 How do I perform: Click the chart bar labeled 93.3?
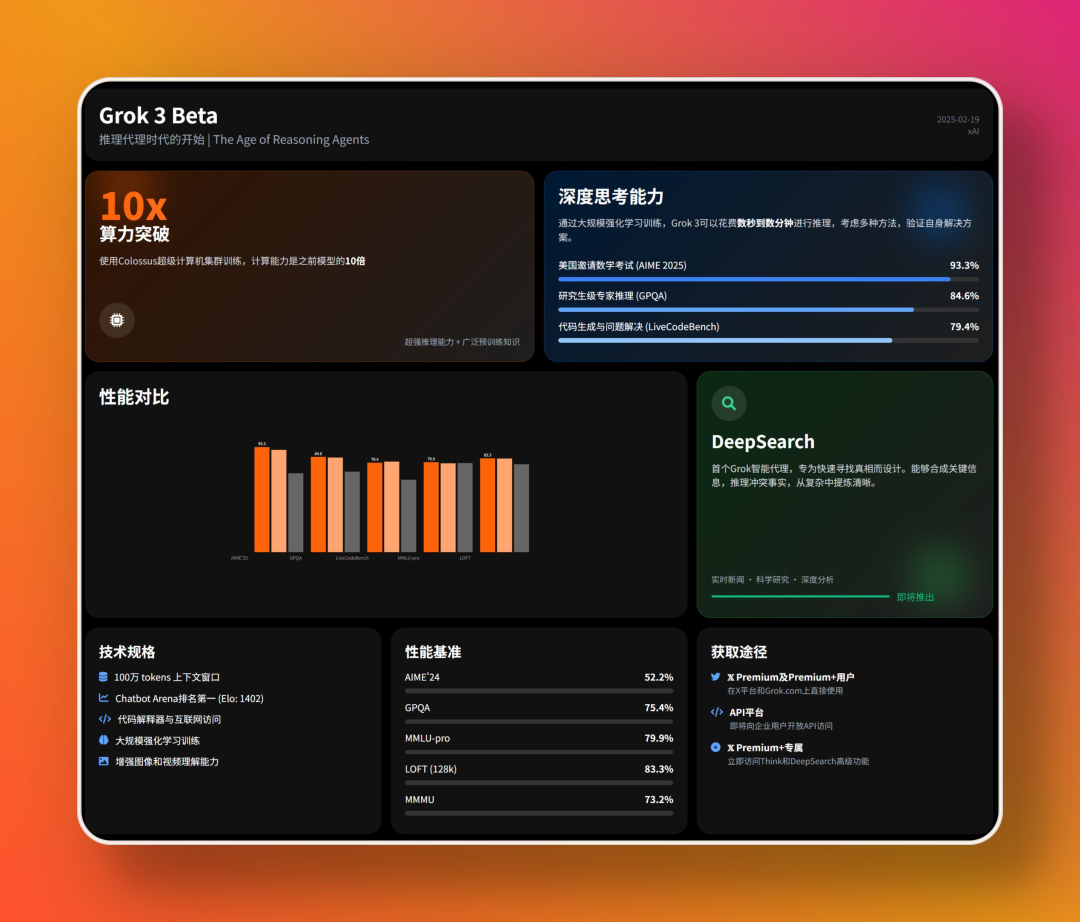click(x=262, y=499)
